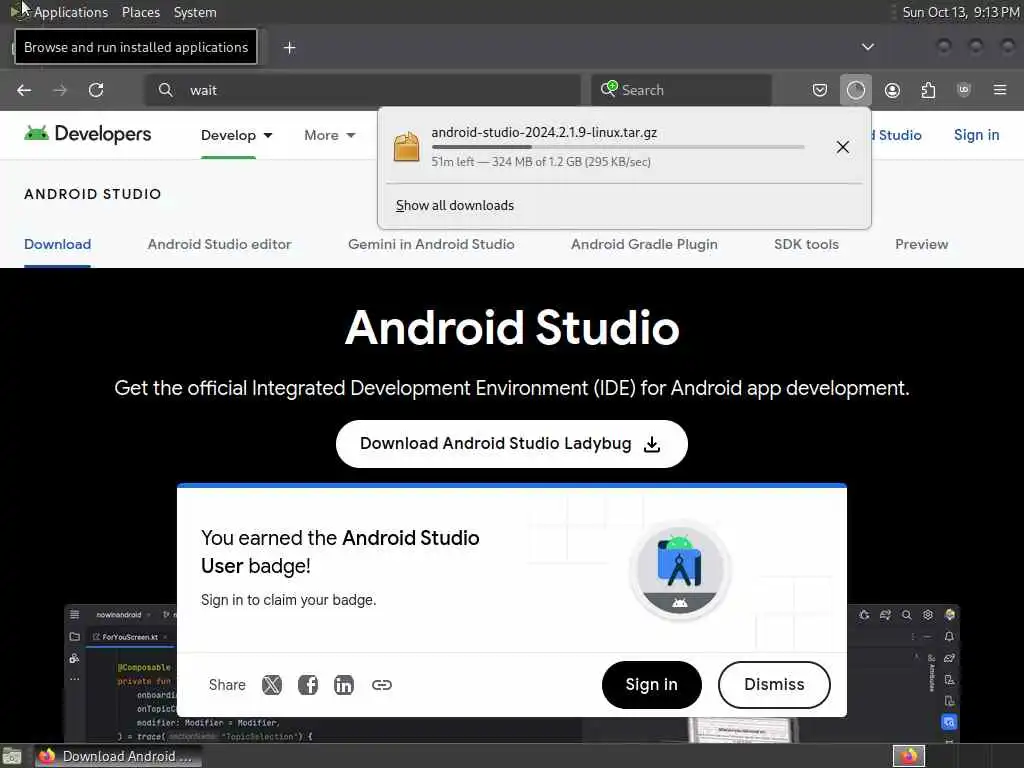Open the extensions puzzle icon
The width and height of the screenshot is (1024, 768).
tap(928, 90)
